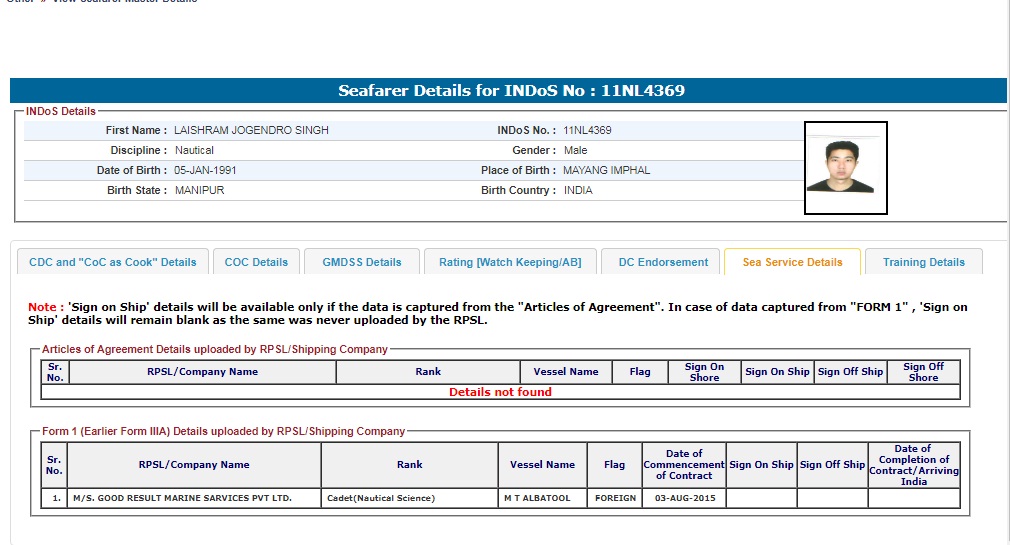Select the Sea Service Details tab
The width and height of the screenshot is (1010, 545).
[792, 262]
